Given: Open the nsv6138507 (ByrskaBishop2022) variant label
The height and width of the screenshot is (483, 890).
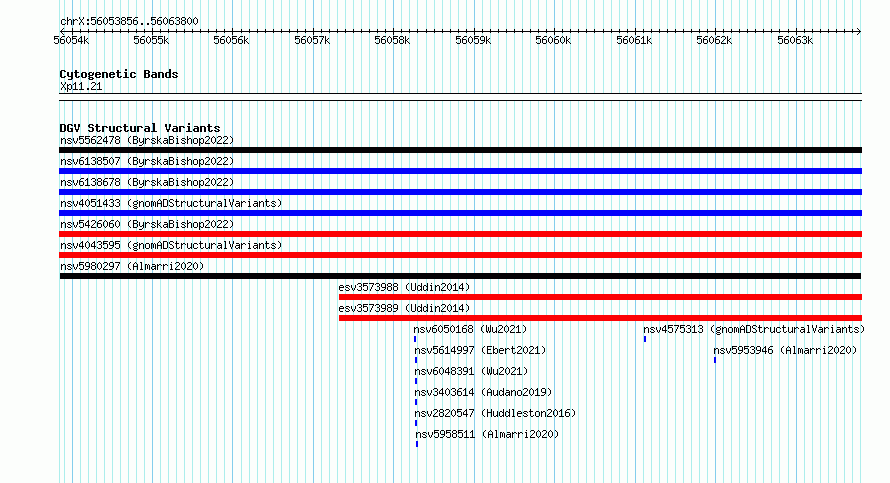Looking at the screenshot, I should [x=147, y=162].
